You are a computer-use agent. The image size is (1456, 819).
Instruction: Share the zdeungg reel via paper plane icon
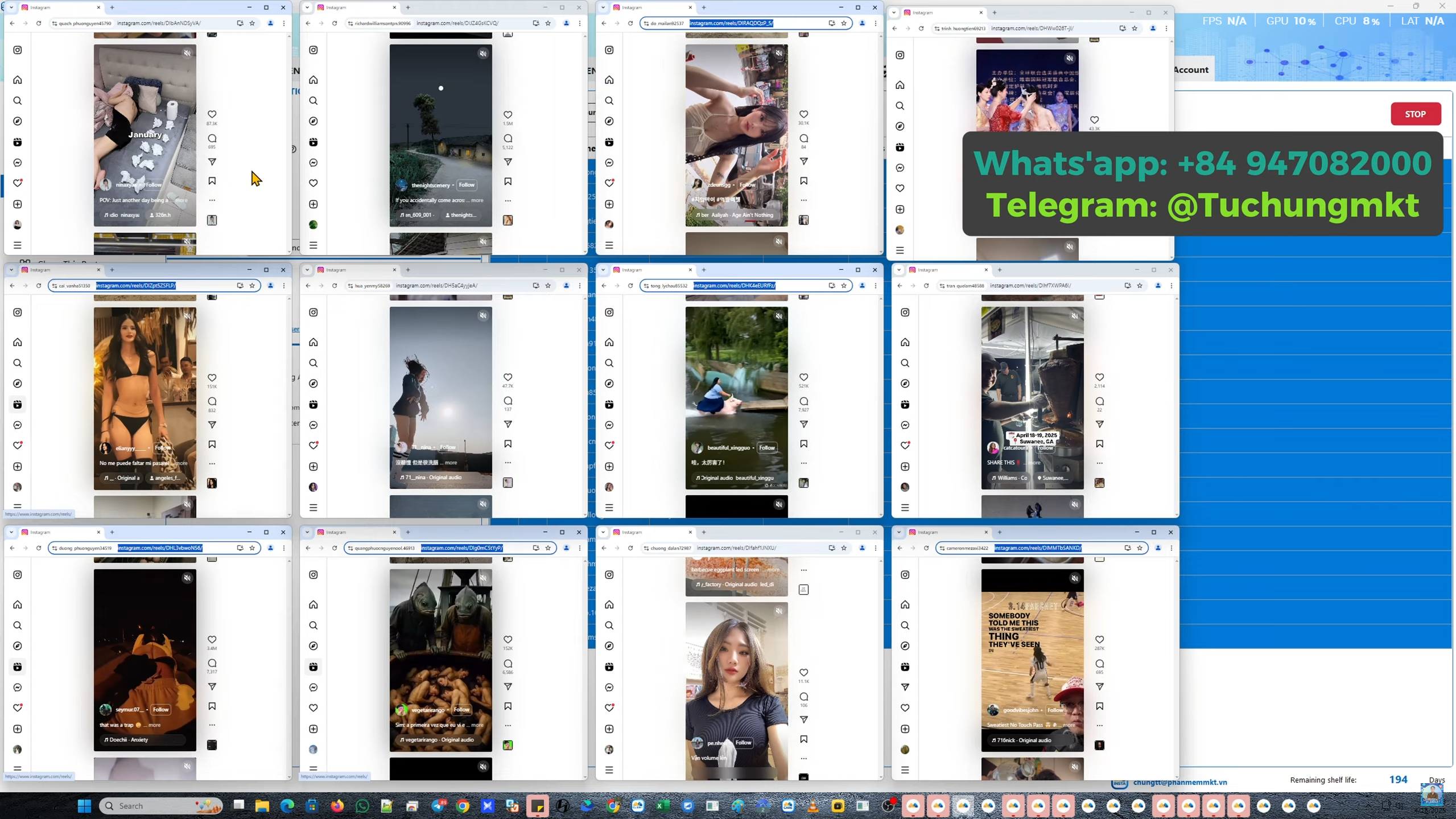[x=803, y=162]
